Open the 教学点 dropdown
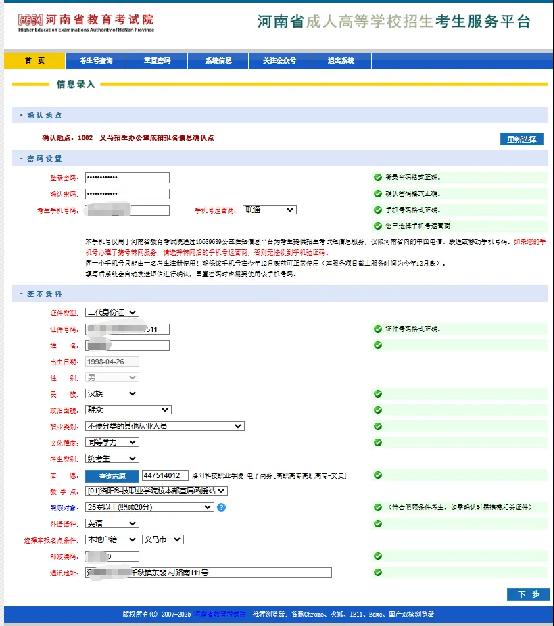 point(156,491)
